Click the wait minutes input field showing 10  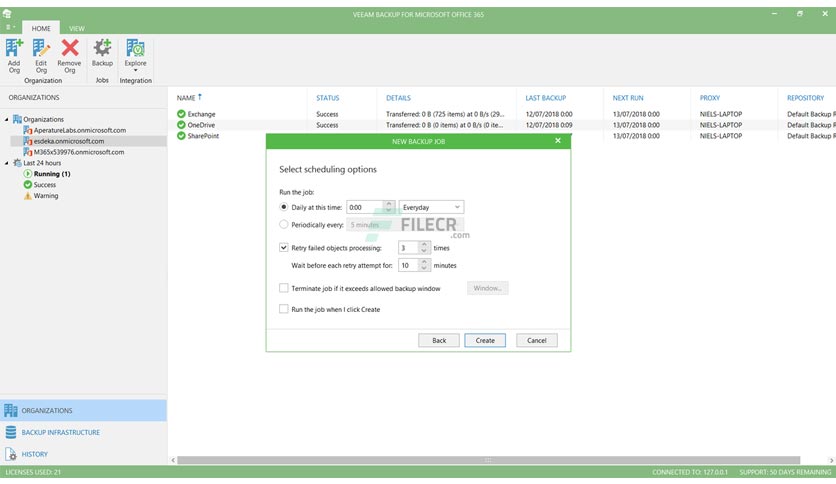pos(408,265)
